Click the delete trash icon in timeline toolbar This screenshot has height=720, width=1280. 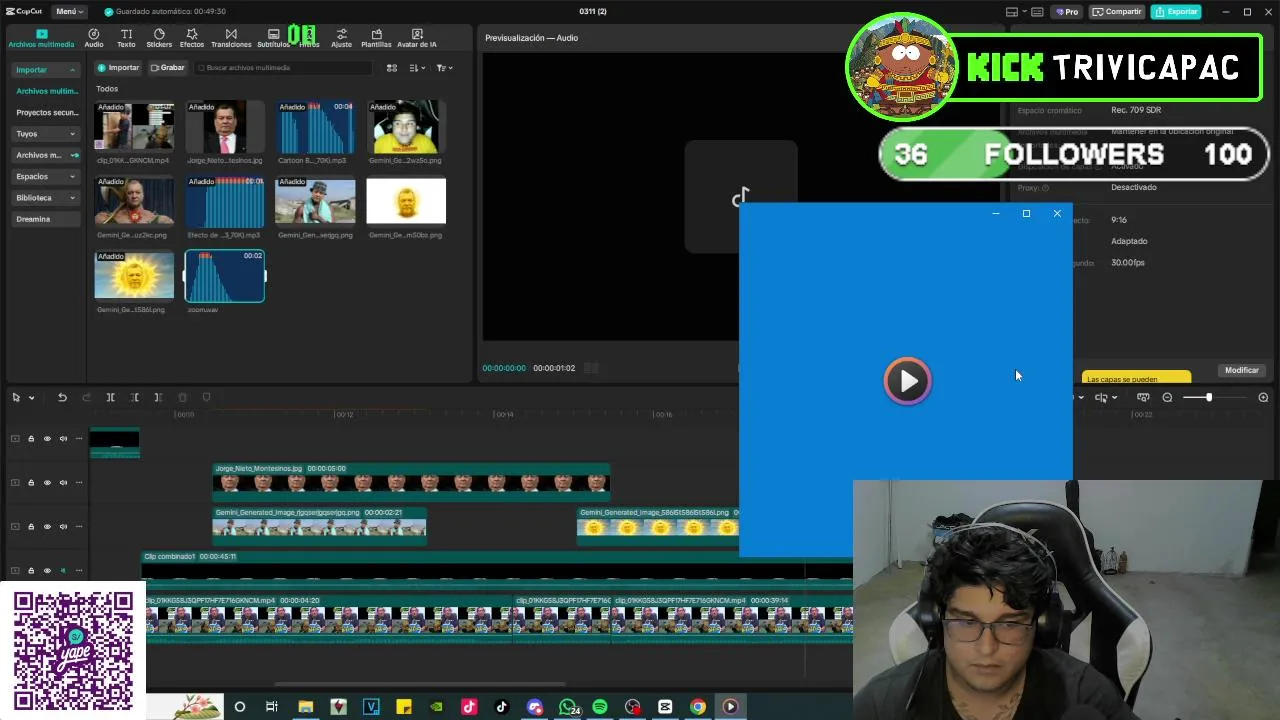point(182,397)
